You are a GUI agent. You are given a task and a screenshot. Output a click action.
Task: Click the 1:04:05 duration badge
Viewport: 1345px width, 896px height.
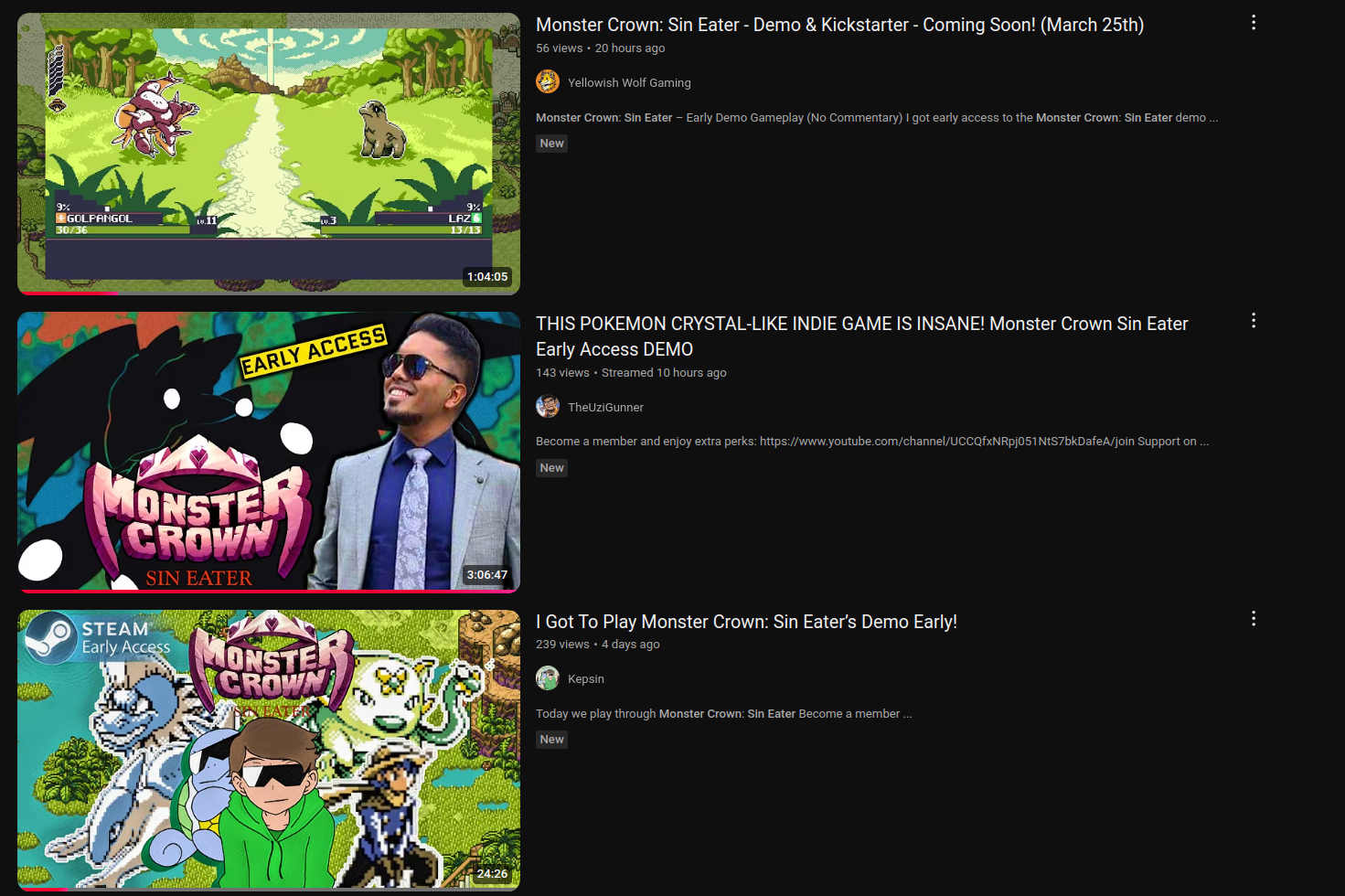pyautogui.click(x=487, y=276)
